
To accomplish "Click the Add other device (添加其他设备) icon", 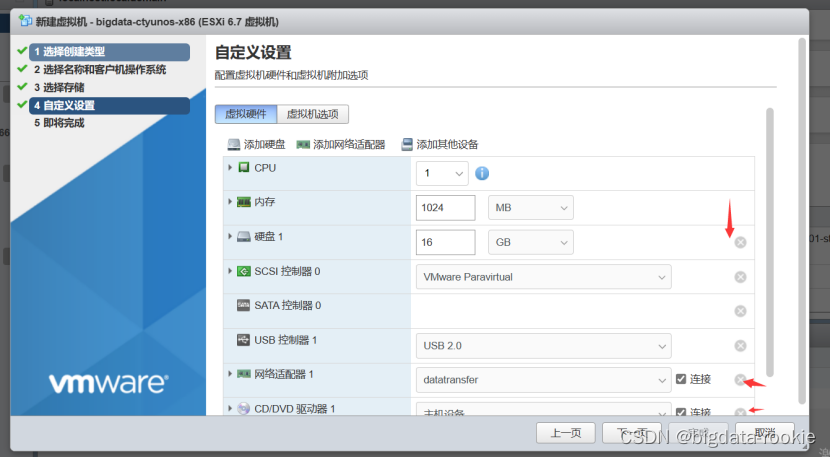I will (407, 144).
